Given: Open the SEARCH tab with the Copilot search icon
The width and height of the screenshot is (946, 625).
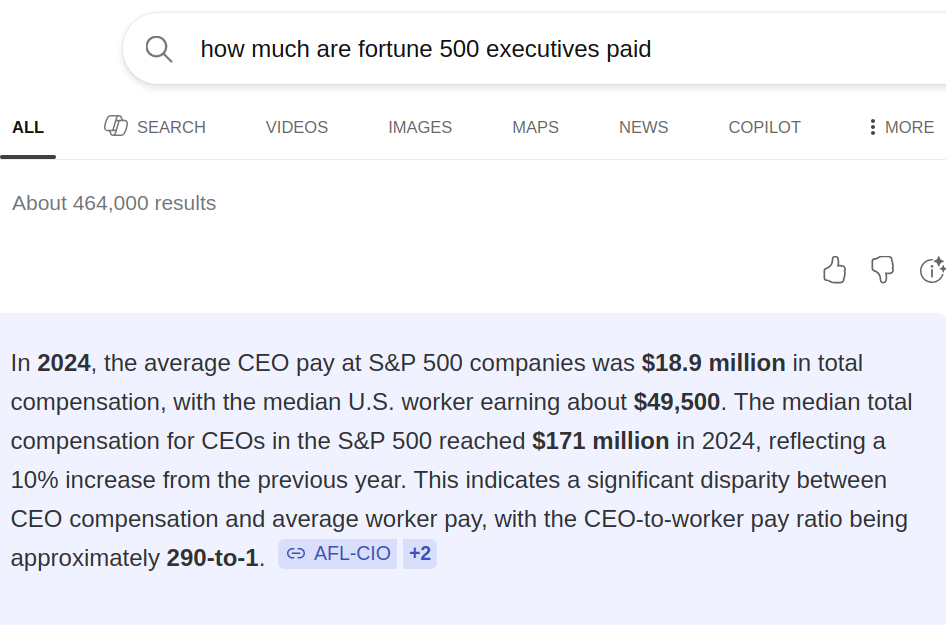Looking at the screenshot, I should pos(155,127).
